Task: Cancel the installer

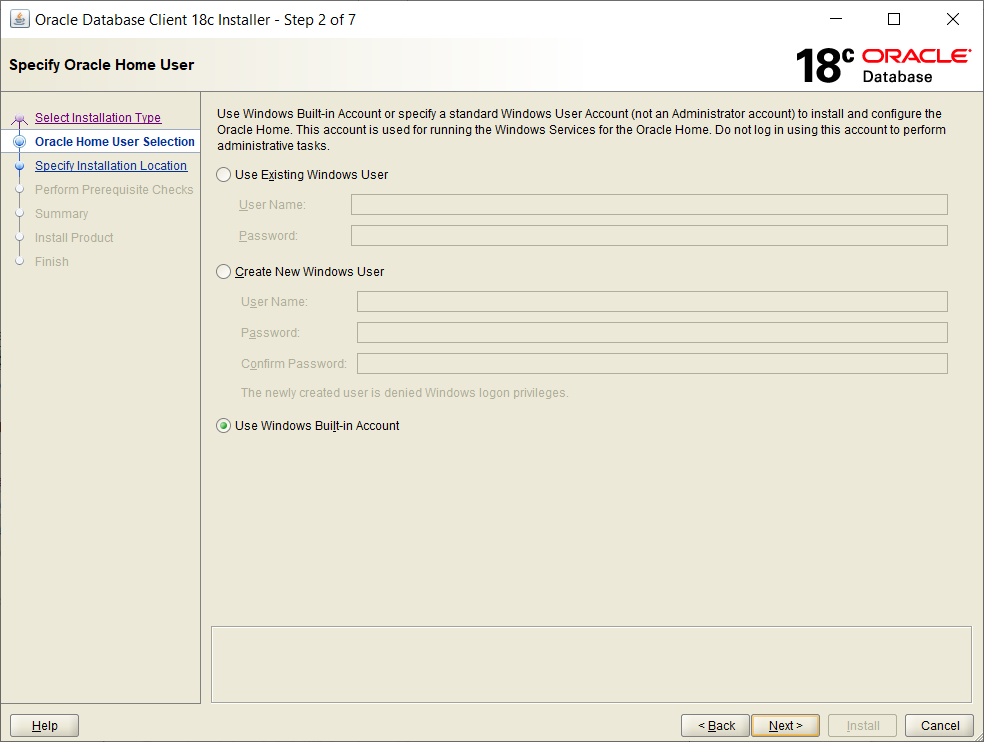Action: click(x=939, y=726)
